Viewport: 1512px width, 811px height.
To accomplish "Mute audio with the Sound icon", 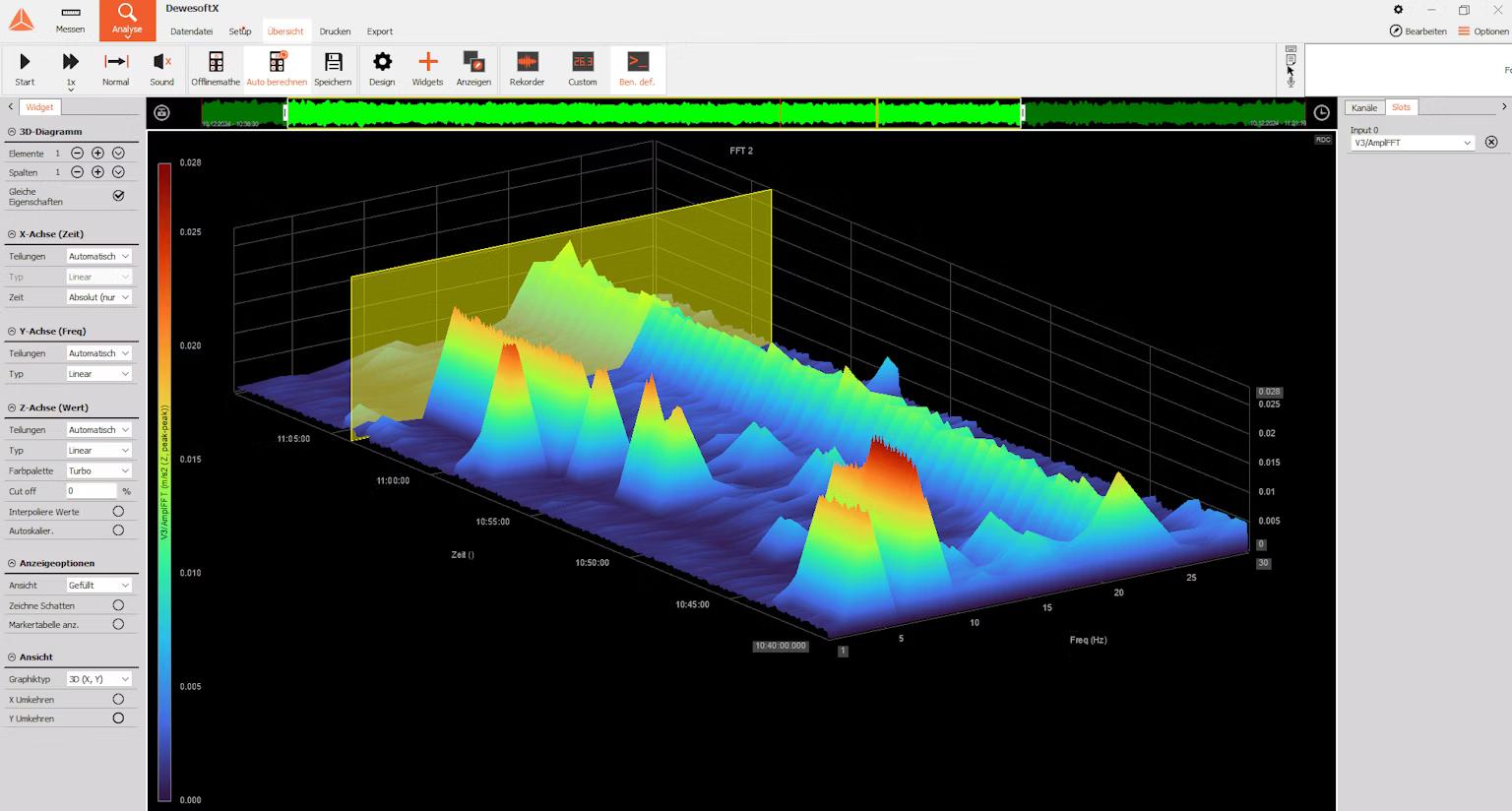I will point(161,66).
